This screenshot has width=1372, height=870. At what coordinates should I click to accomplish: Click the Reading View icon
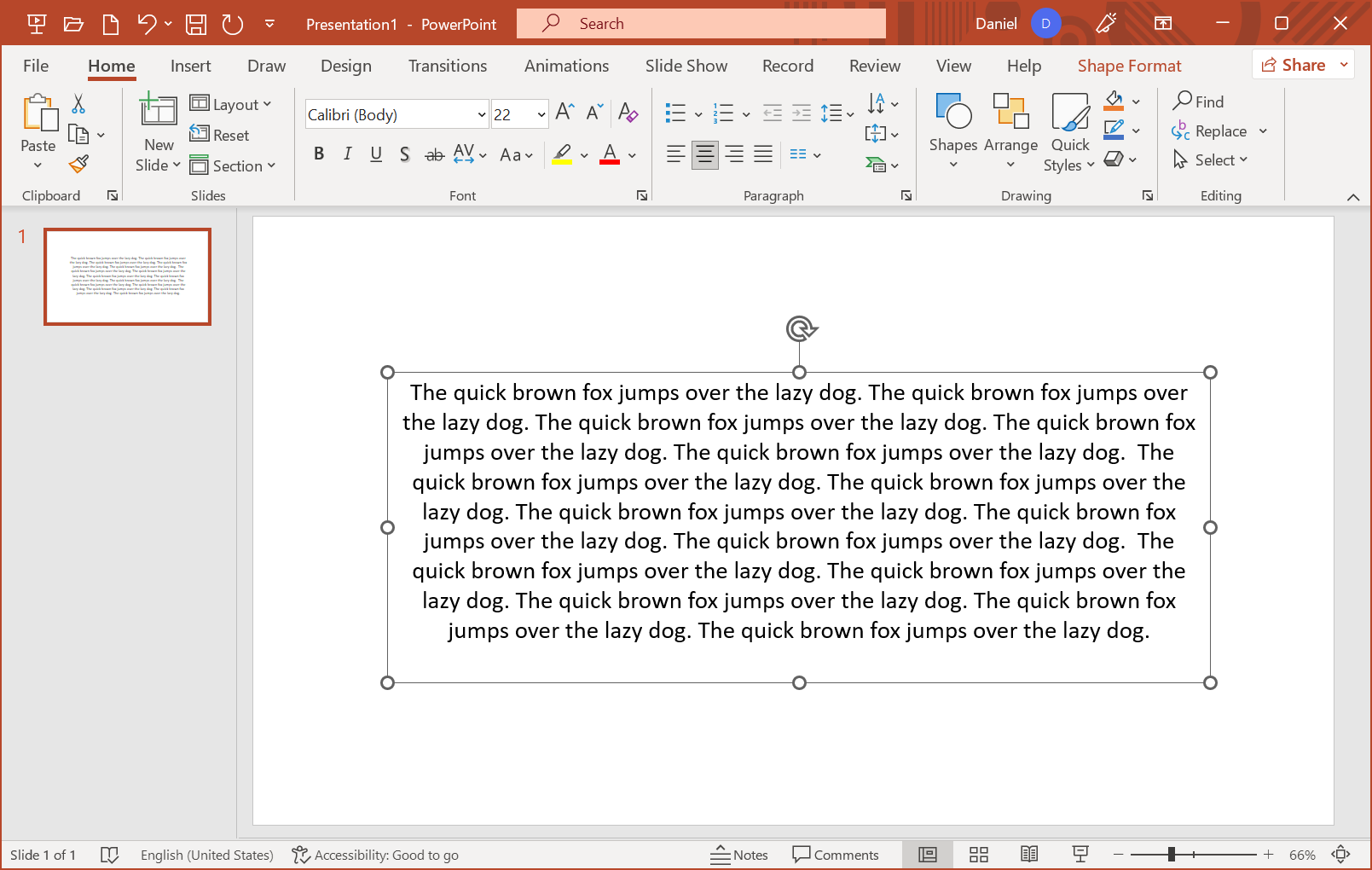(1029, 855)
